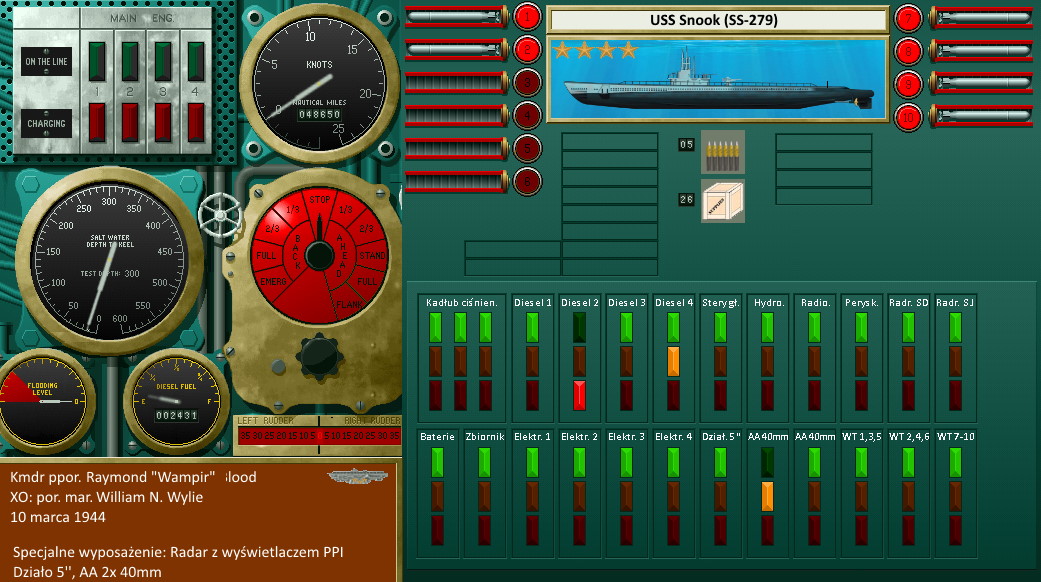The image size is (1041, 582).
Task: Click the torpedo tube 1 red button
Action: pos(527,17)
